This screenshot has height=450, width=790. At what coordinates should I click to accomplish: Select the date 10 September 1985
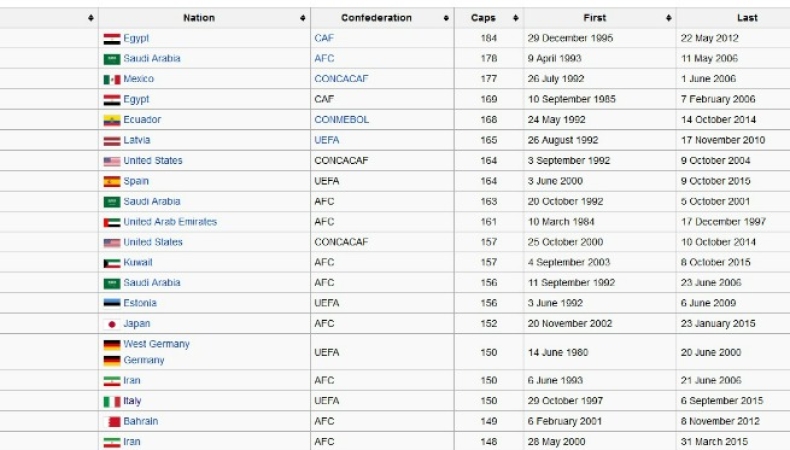(x=572, y=99)
